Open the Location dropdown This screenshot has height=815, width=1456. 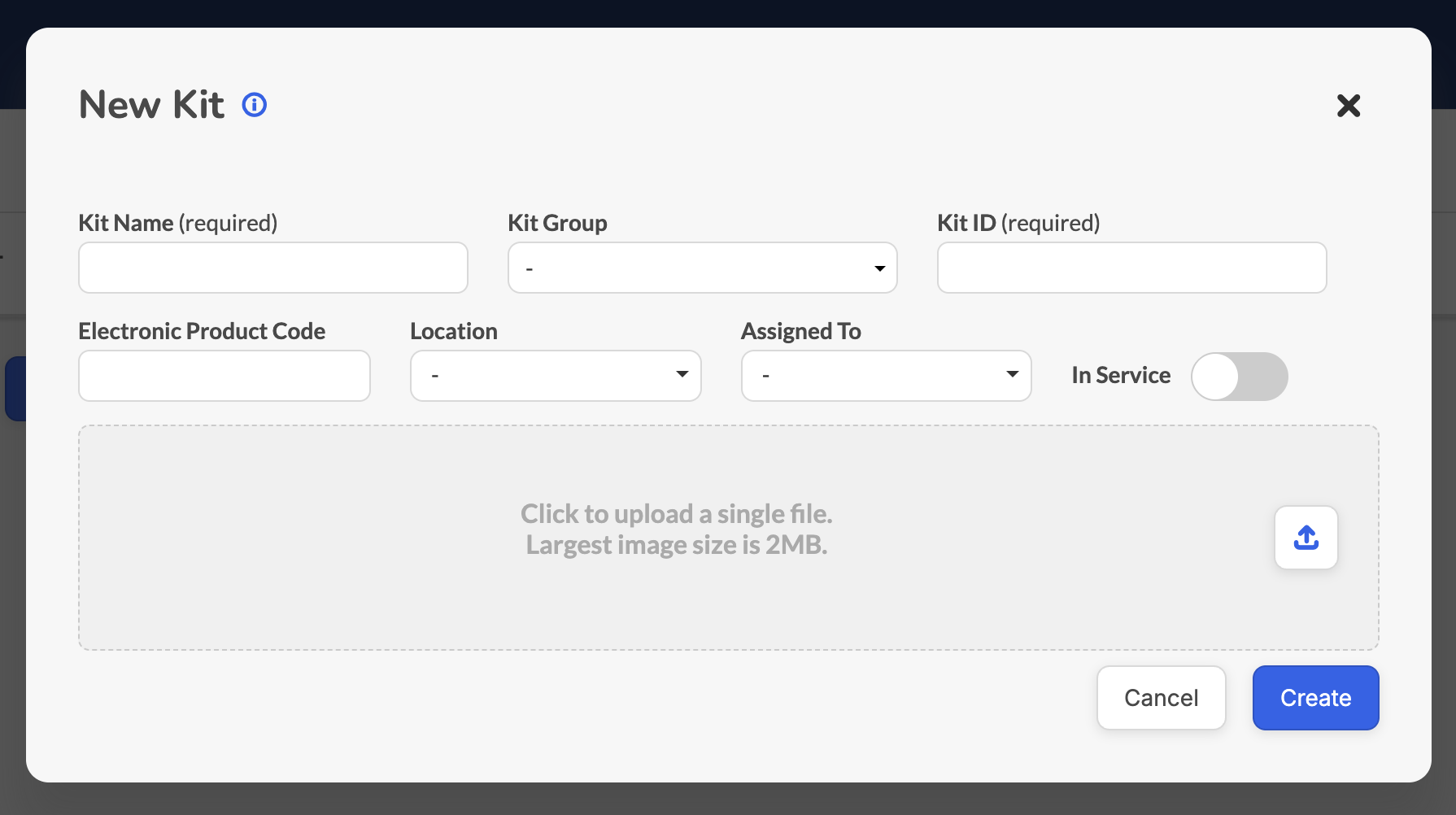click(x=556, y=376)
